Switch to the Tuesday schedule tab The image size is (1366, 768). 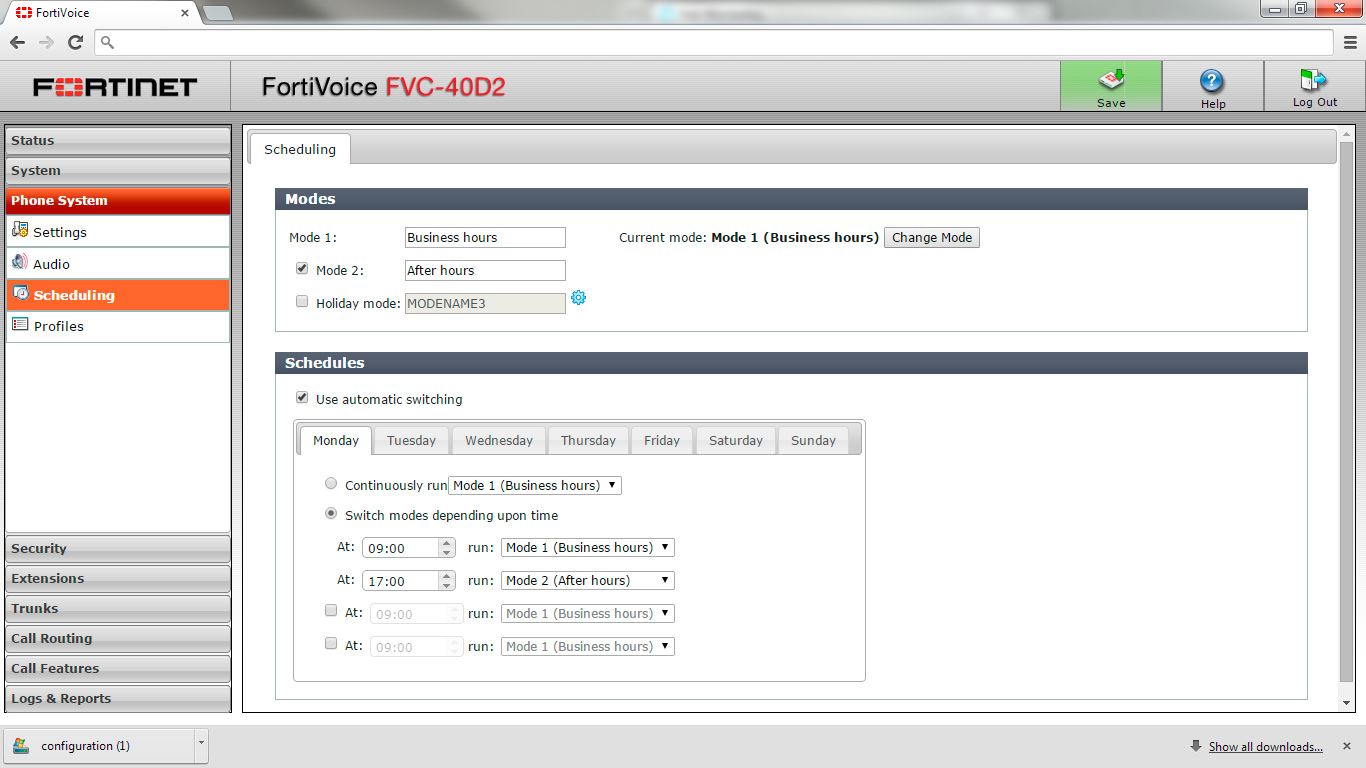(411, 440)
